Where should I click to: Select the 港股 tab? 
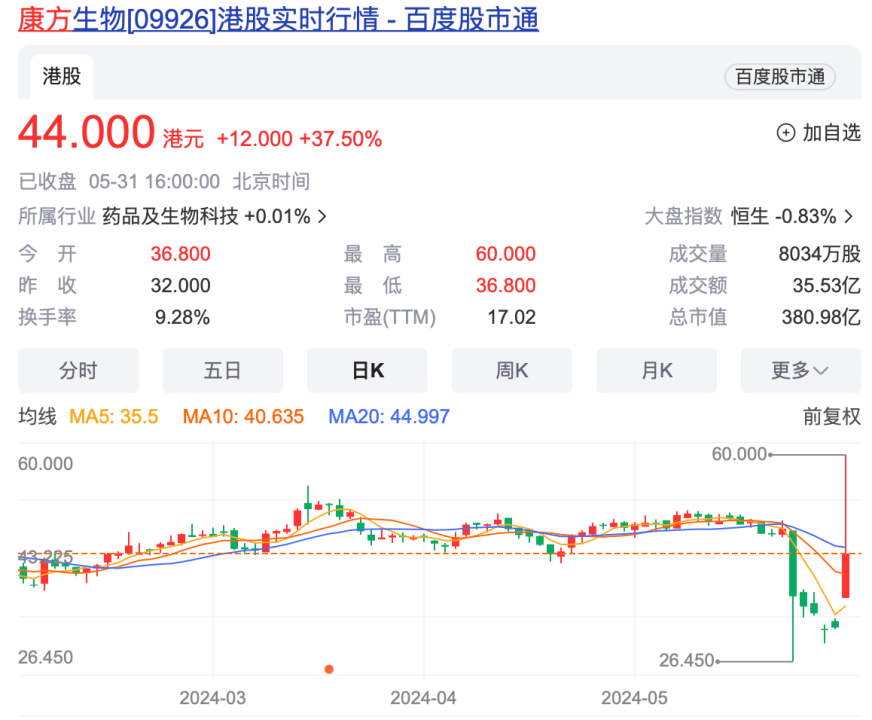coord(62,76)
